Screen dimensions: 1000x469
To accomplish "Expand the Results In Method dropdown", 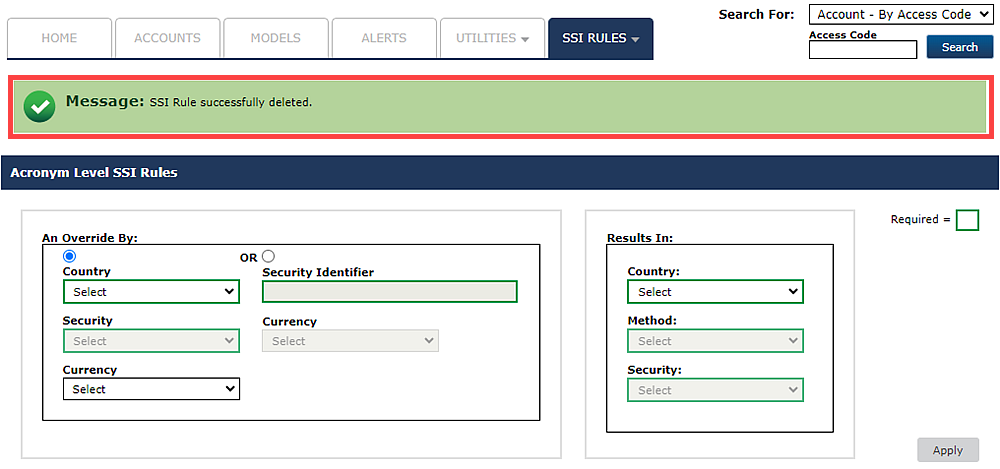I will 715,341.
